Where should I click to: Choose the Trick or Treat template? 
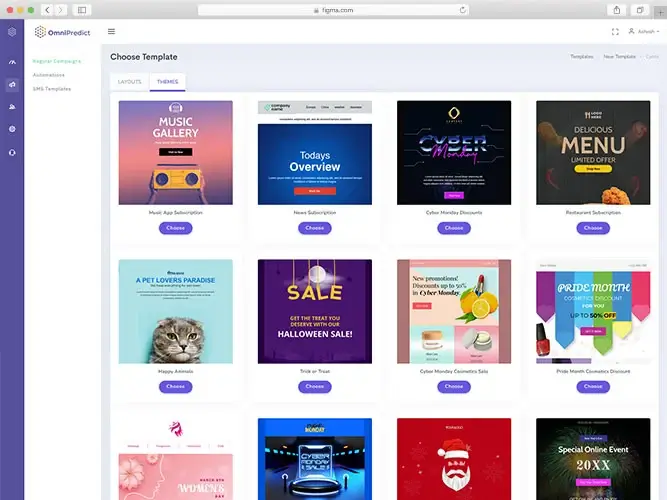click(314, 386)
